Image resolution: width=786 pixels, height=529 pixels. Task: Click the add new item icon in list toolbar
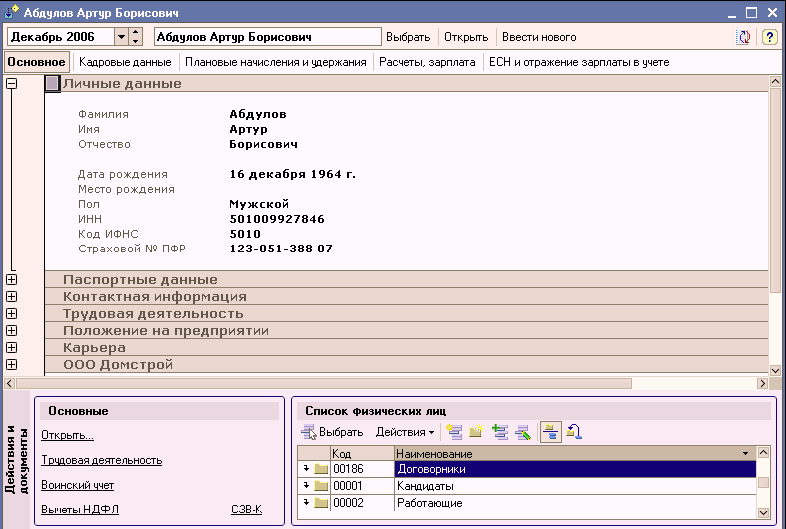point(455,432)
